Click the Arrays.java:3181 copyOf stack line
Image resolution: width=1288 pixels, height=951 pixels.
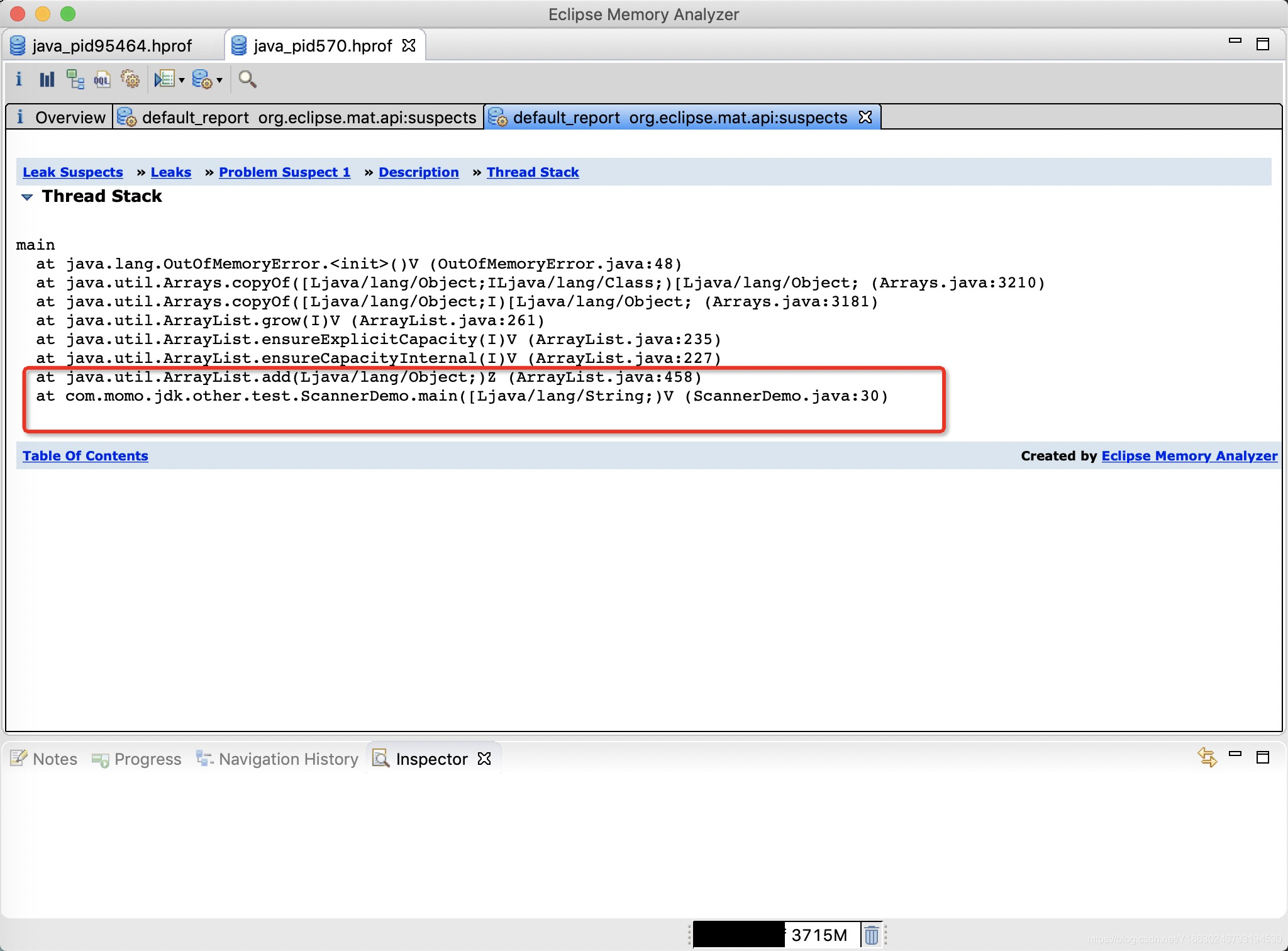(x=457, y=302)
